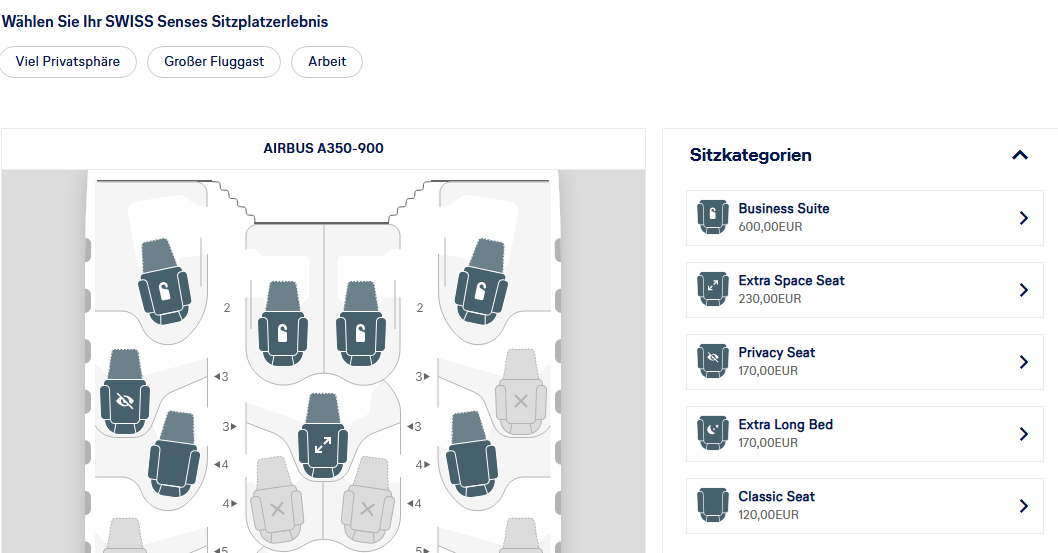Open Classic Seat 120,00EUR category
The width and height of the screenshot is (1058, 553).
865,506
